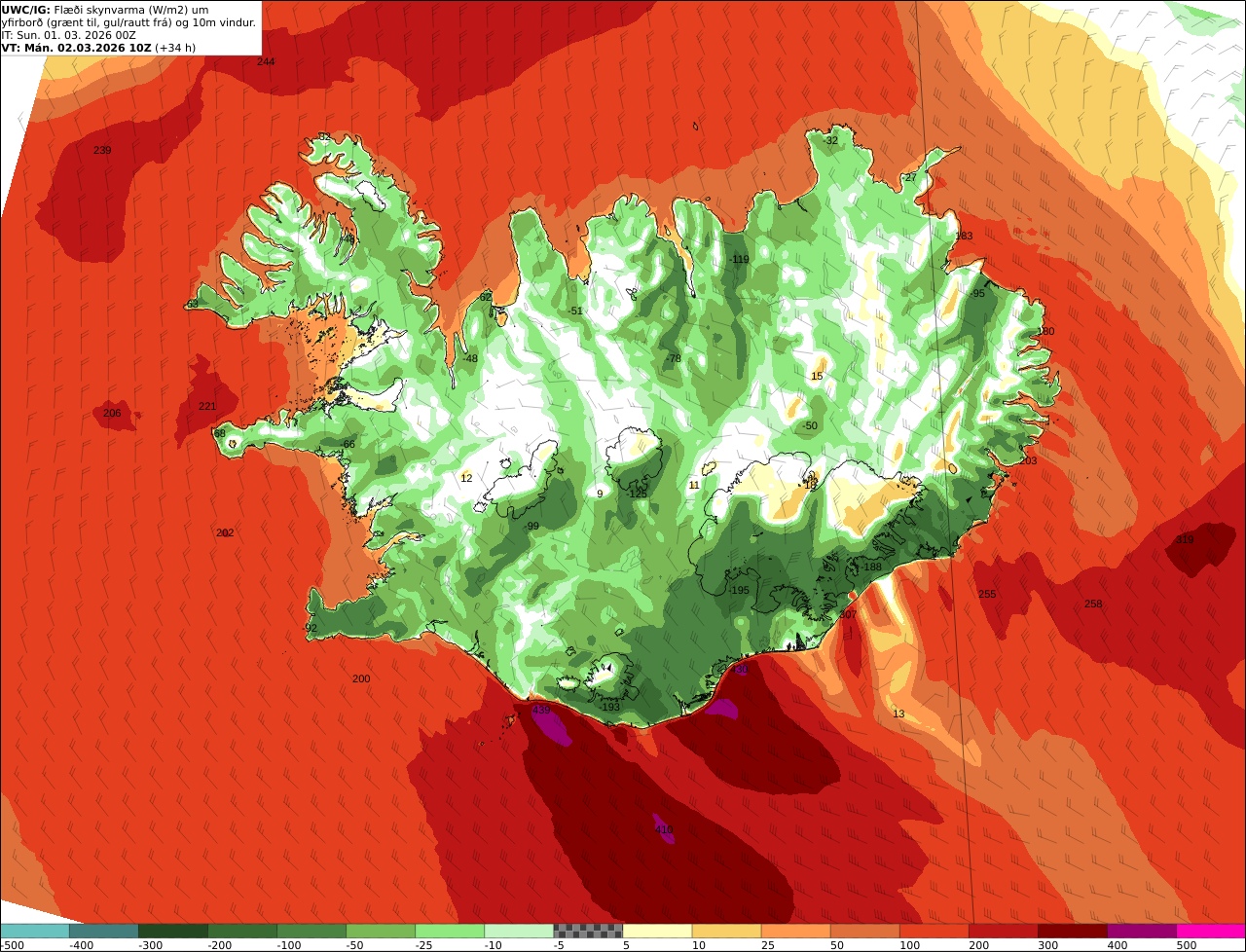Viewport: 1246px width, 952px height.
Task: Click the value 15 in the northeast highlands
Action: (818, 376)
